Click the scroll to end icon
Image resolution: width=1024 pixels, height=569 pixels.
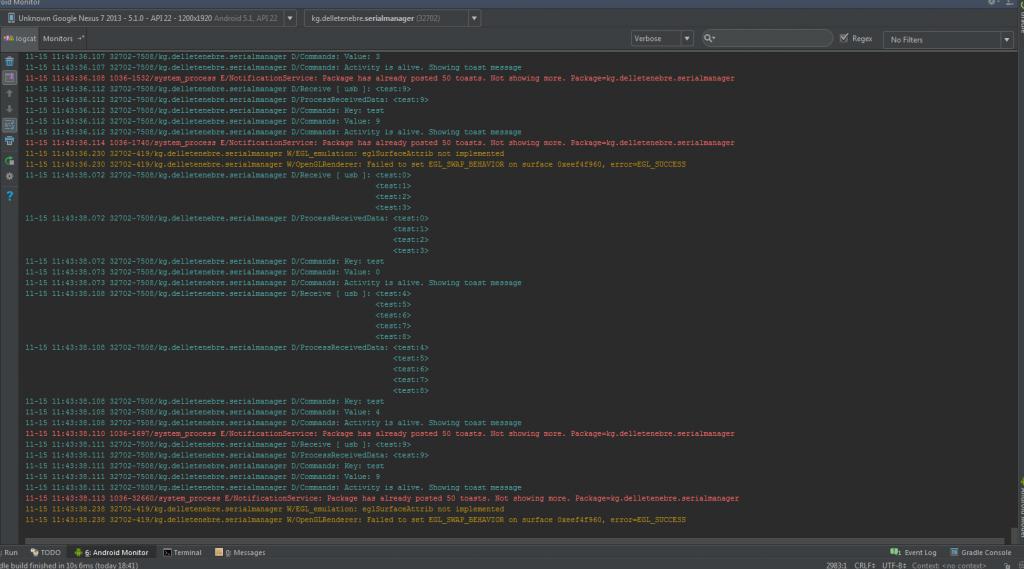9,77
